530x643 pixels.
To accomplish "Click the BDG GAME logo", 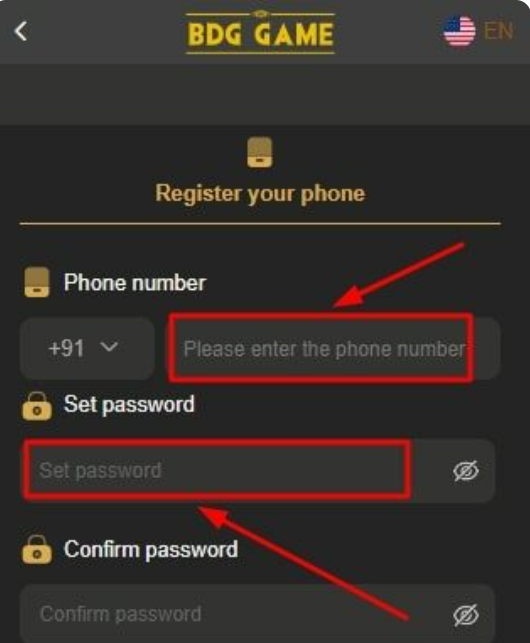I will (x=260, y=32).
